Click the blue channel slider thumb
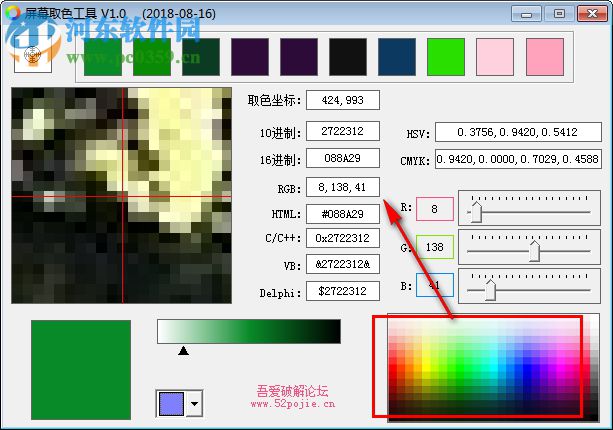The width and height of the screenshot is (613, 430). click(490, 290)
